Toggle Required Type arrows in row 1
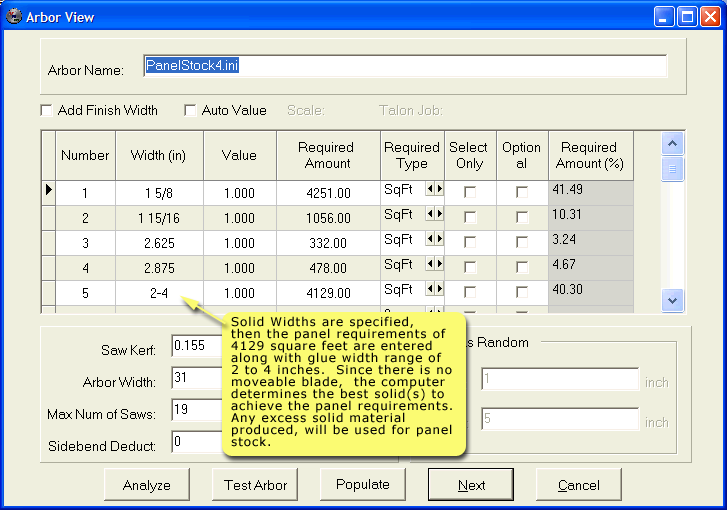The image size is (727, 510). point(434,188)
